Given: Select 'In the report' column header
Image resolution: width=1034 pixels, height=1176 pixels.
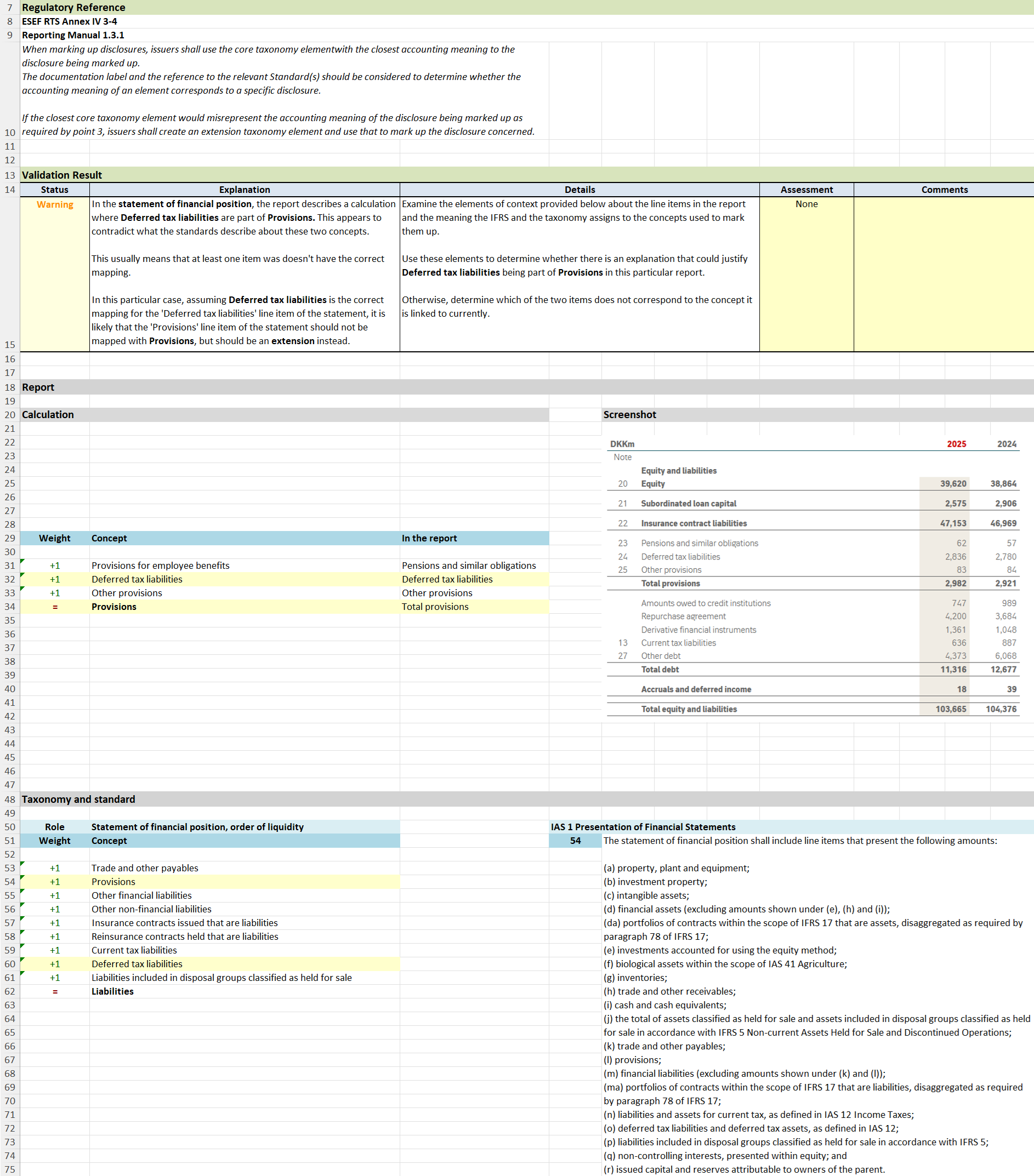Looking at the screenshot, I should click(x=474, y=539).
